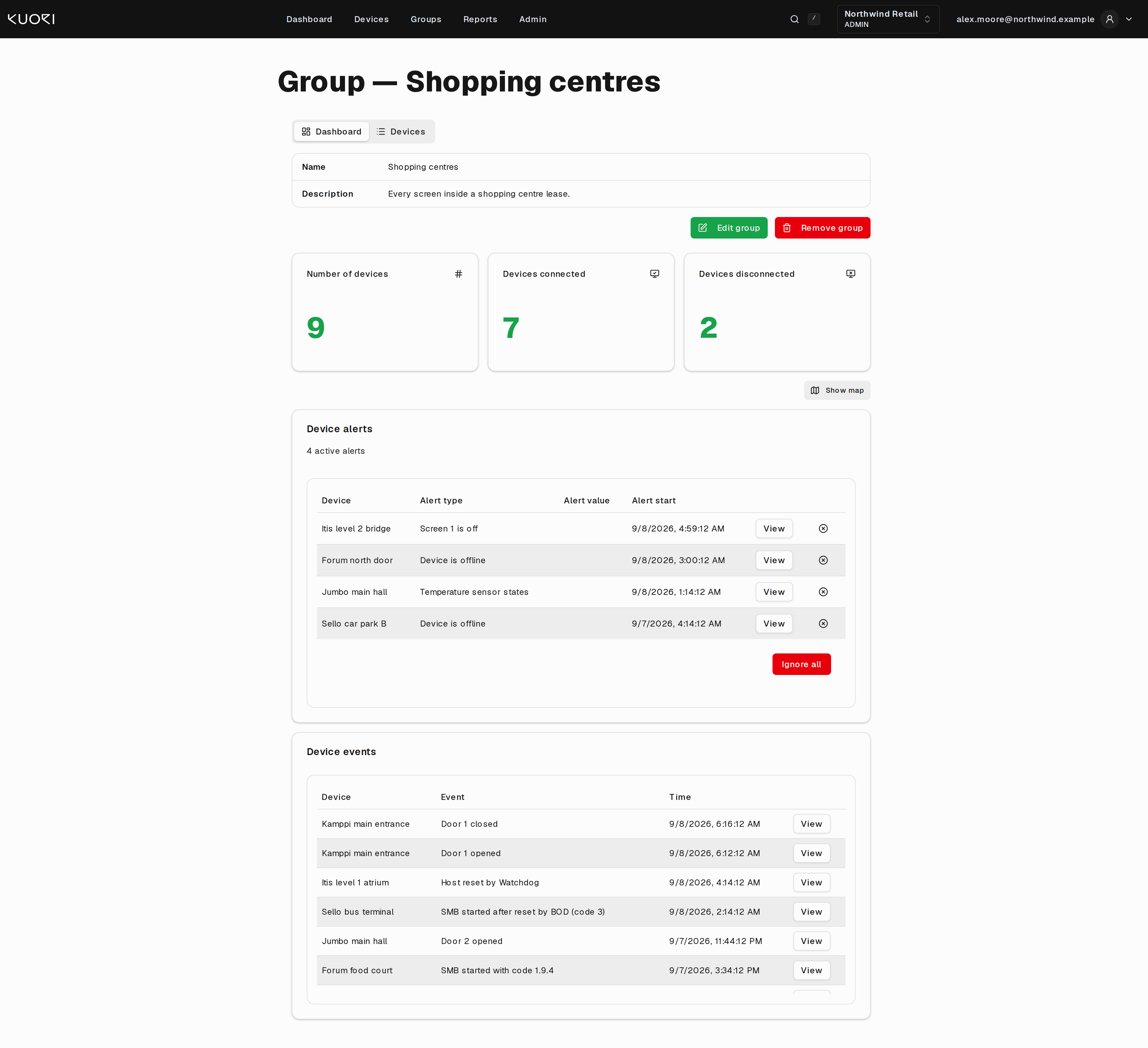Click the Alert start column header

(x=654, y=501)
